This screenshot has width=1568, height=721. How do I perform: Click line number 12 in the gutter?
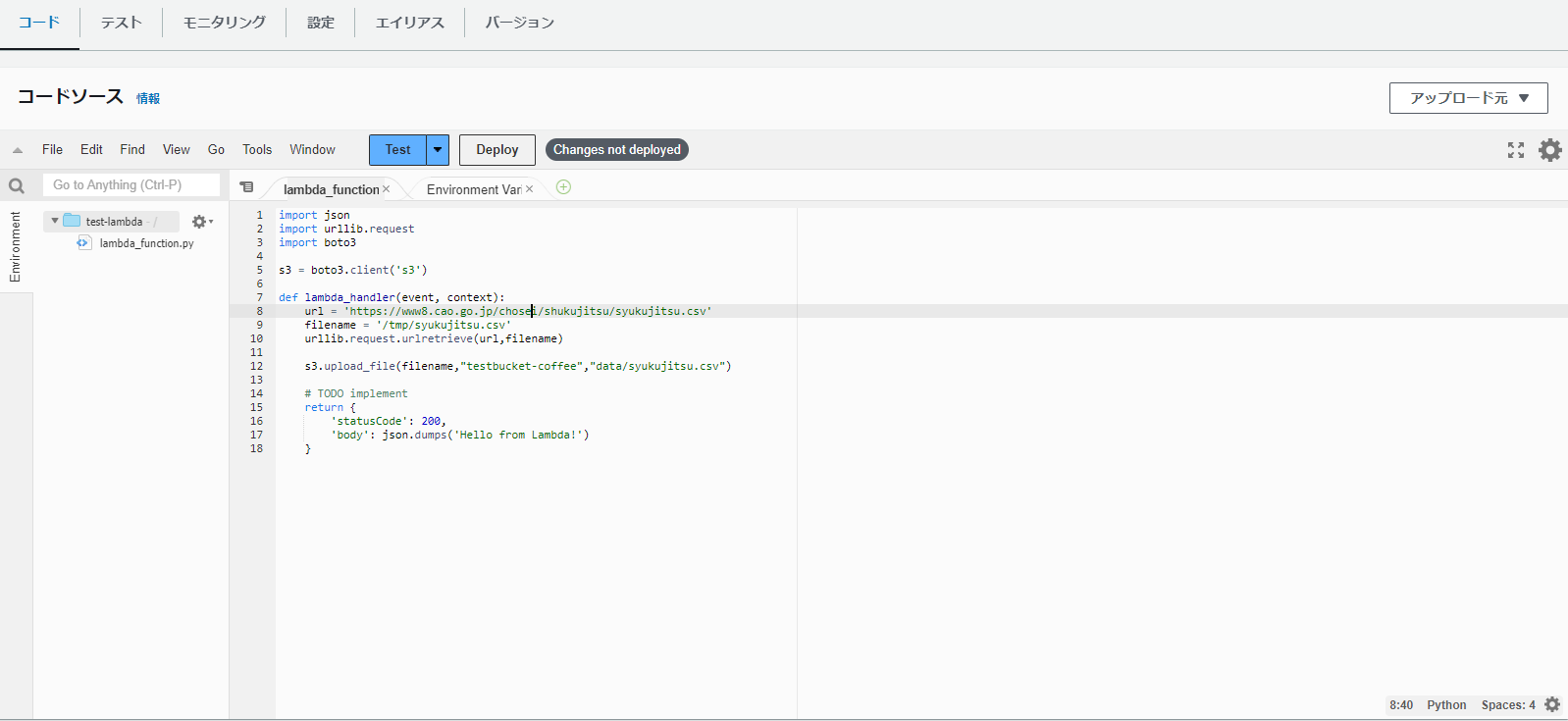257,366
